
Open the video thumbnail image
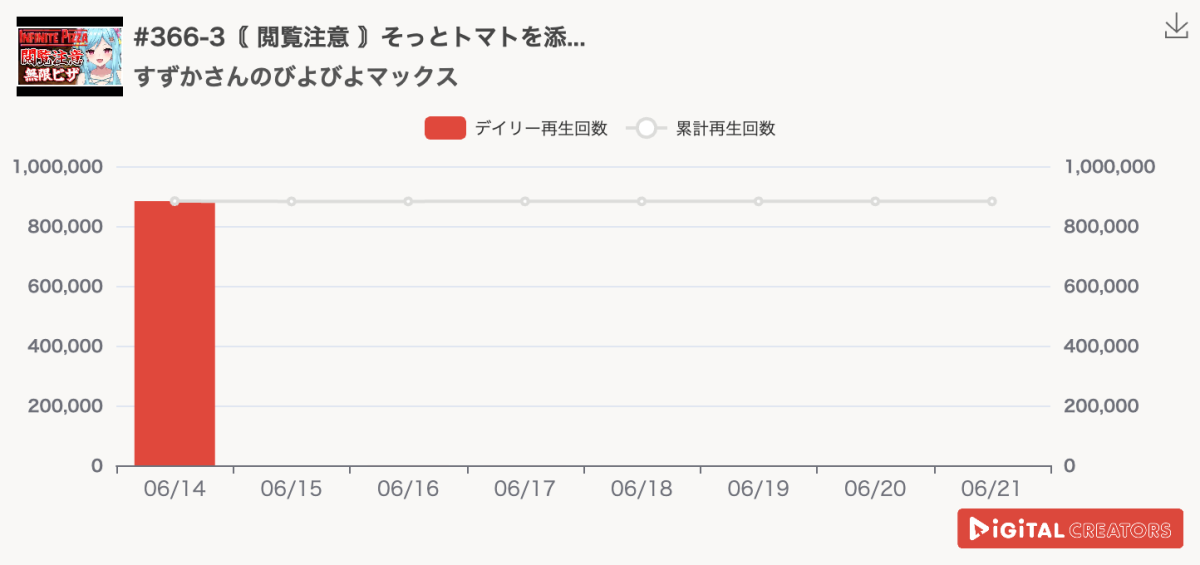tap(70, 56)
